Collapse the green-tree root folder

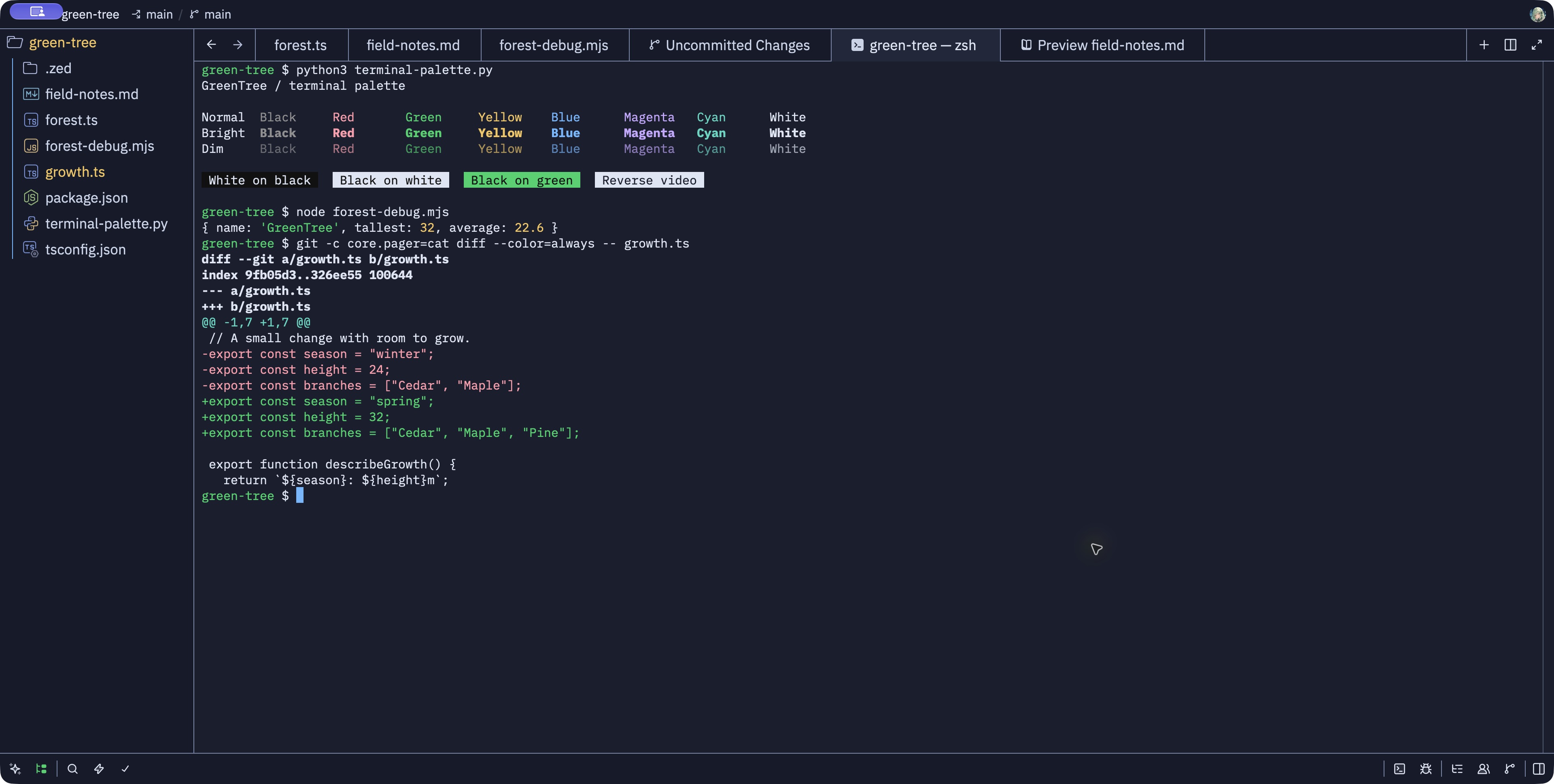97,42
